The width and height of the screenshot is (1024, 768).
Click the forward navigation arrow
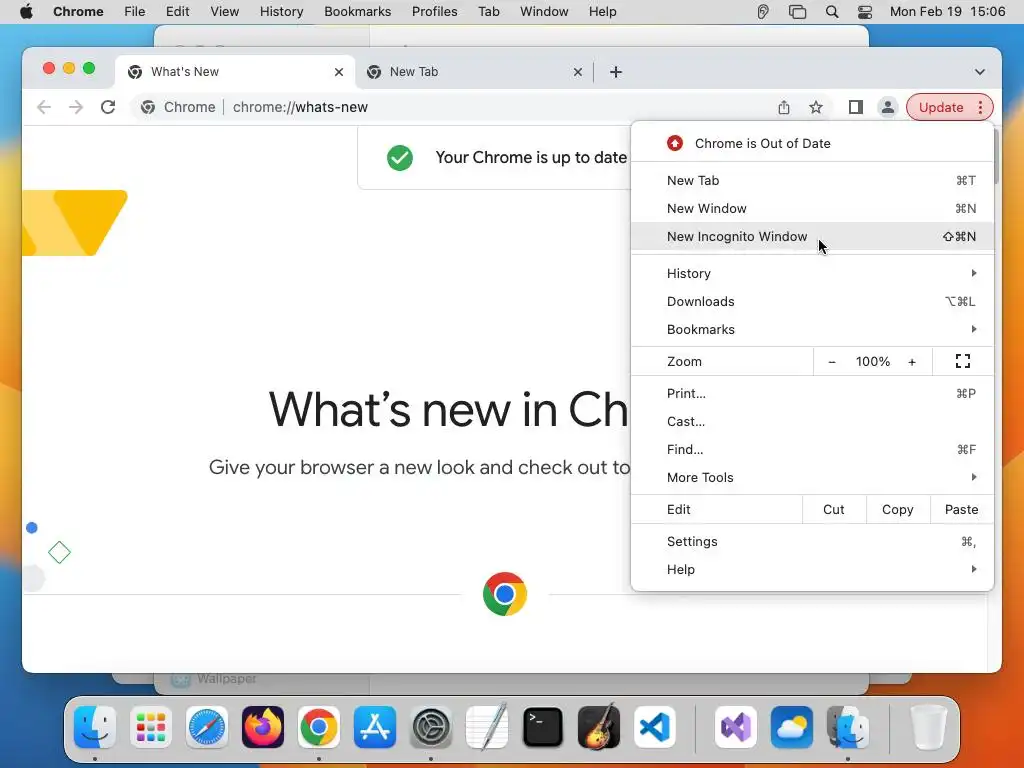(x=76, y=107)
